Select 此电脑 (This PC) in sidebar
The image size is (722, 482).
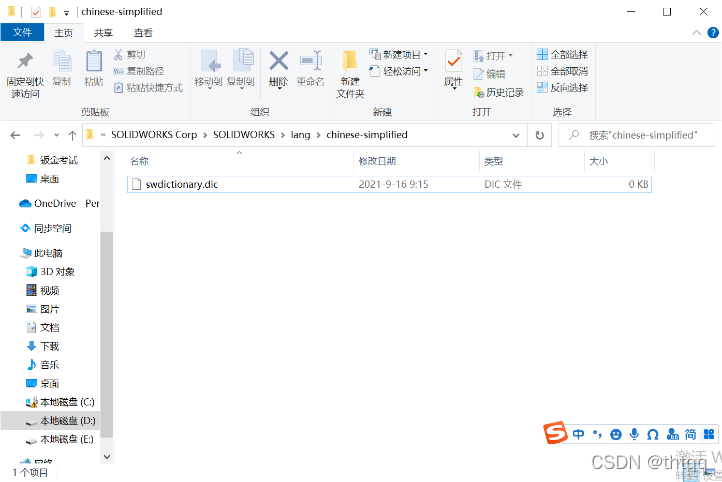coord(41,253)
